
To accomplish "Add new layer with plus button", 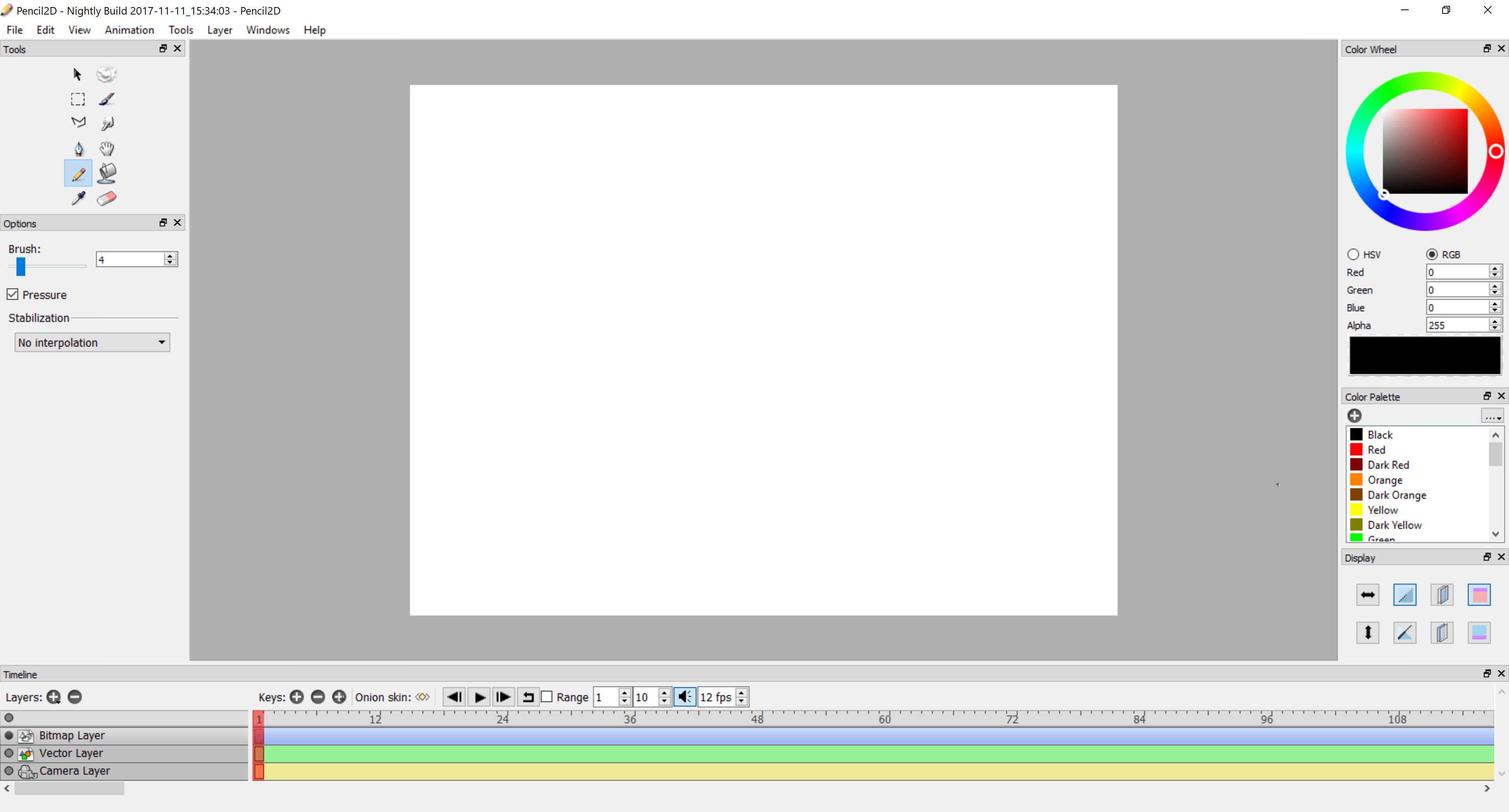I will 53,697.
